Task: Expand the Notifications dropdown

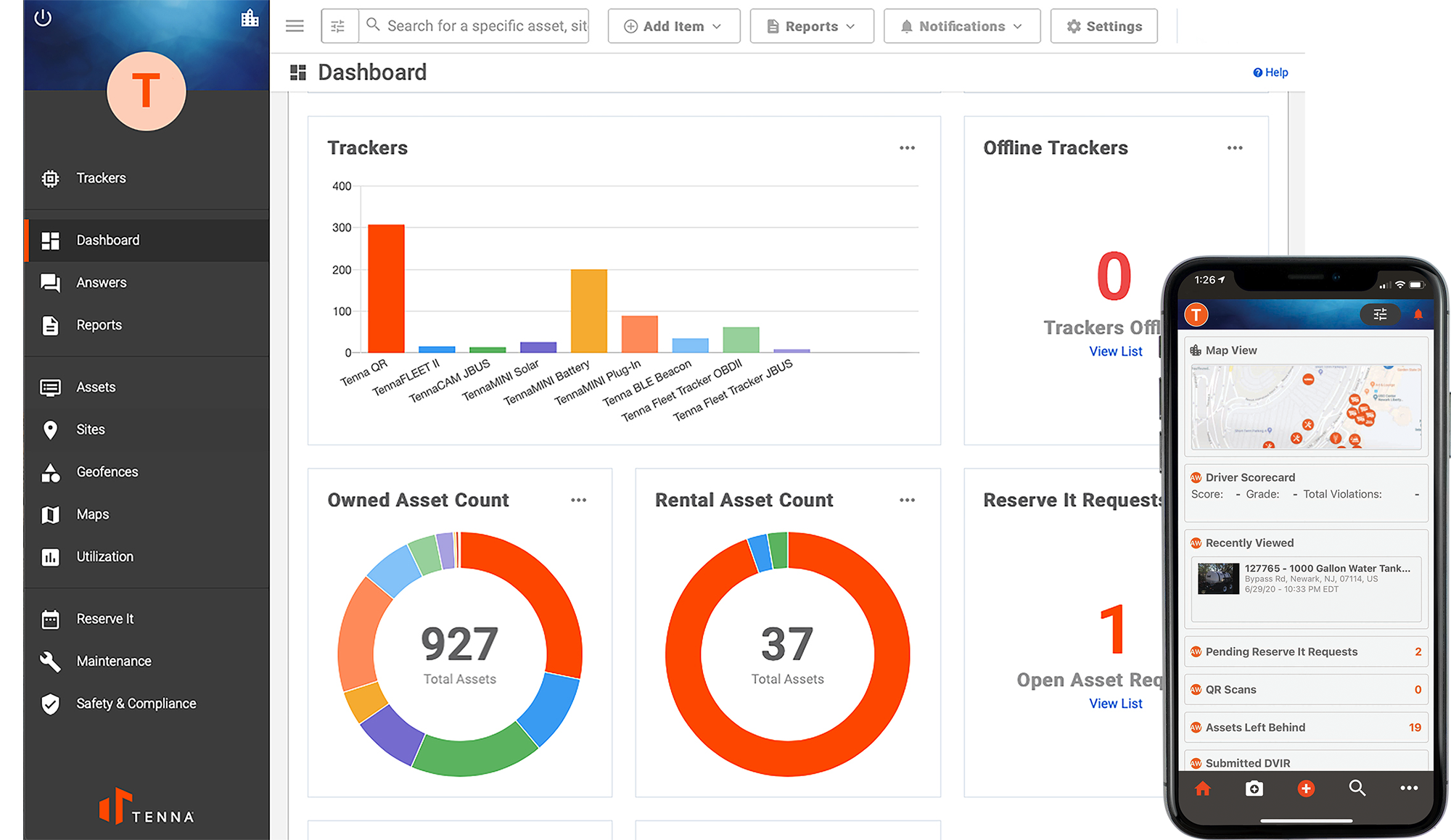Action: [961, 26]
